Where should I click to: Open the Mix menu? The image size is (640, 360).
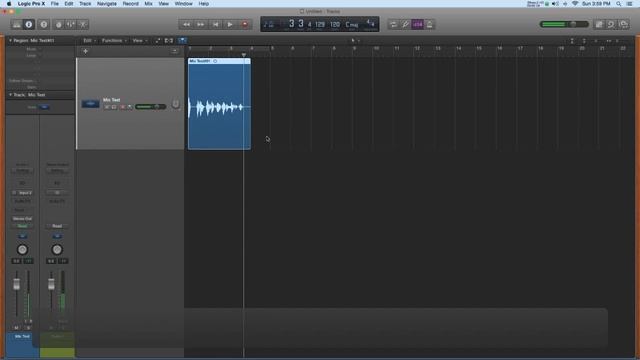[x=149, y=4]
